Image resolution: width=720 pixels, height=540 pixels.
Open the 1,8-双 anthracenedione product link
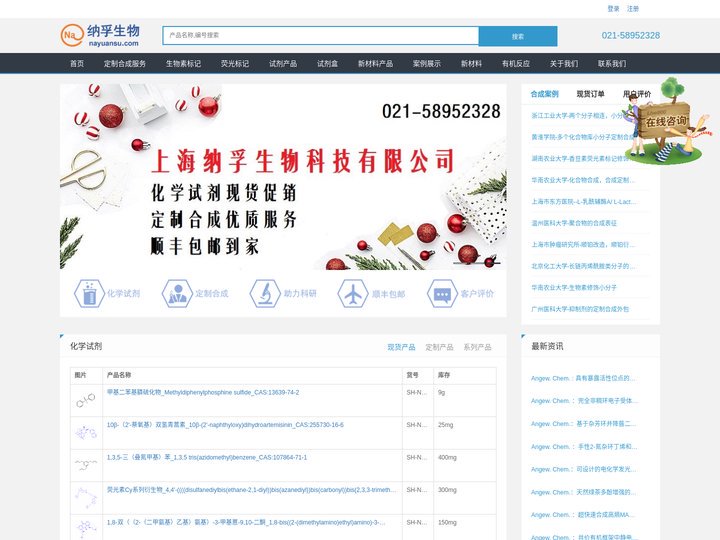[246, 523]
